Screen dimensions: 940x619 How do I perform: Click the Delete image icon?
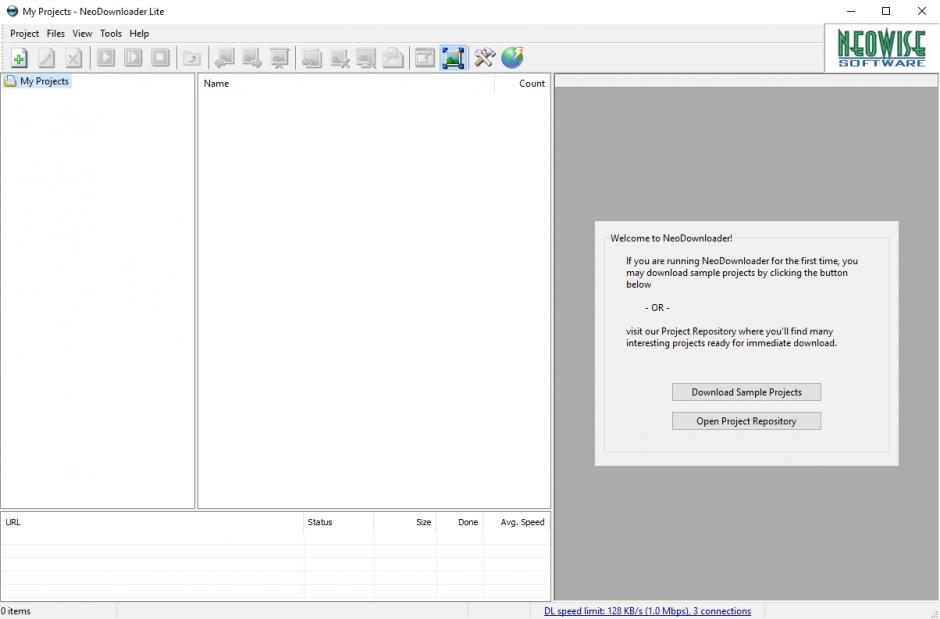pos(339,58)
